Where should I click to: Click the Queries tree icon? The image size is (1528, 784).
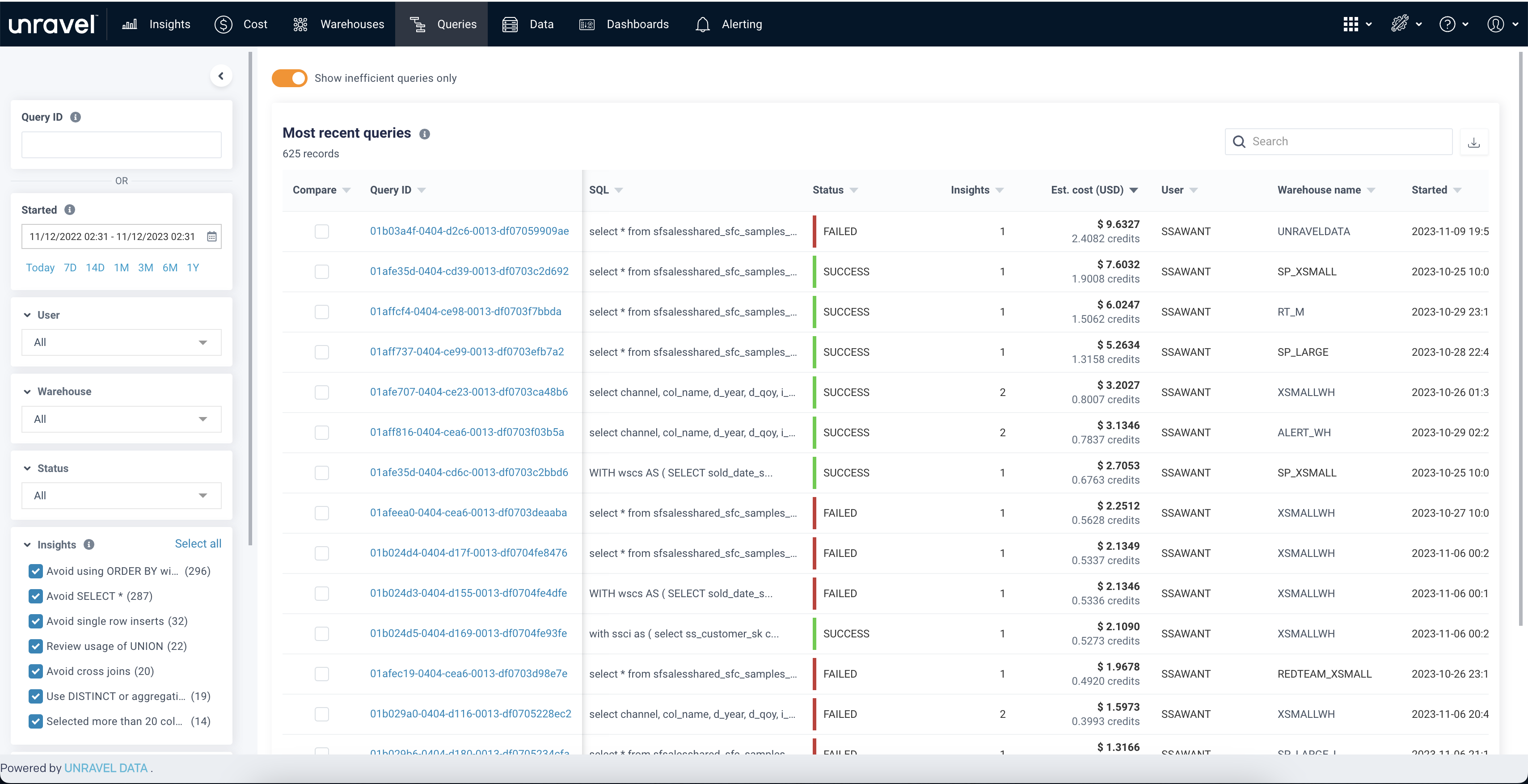418,24
